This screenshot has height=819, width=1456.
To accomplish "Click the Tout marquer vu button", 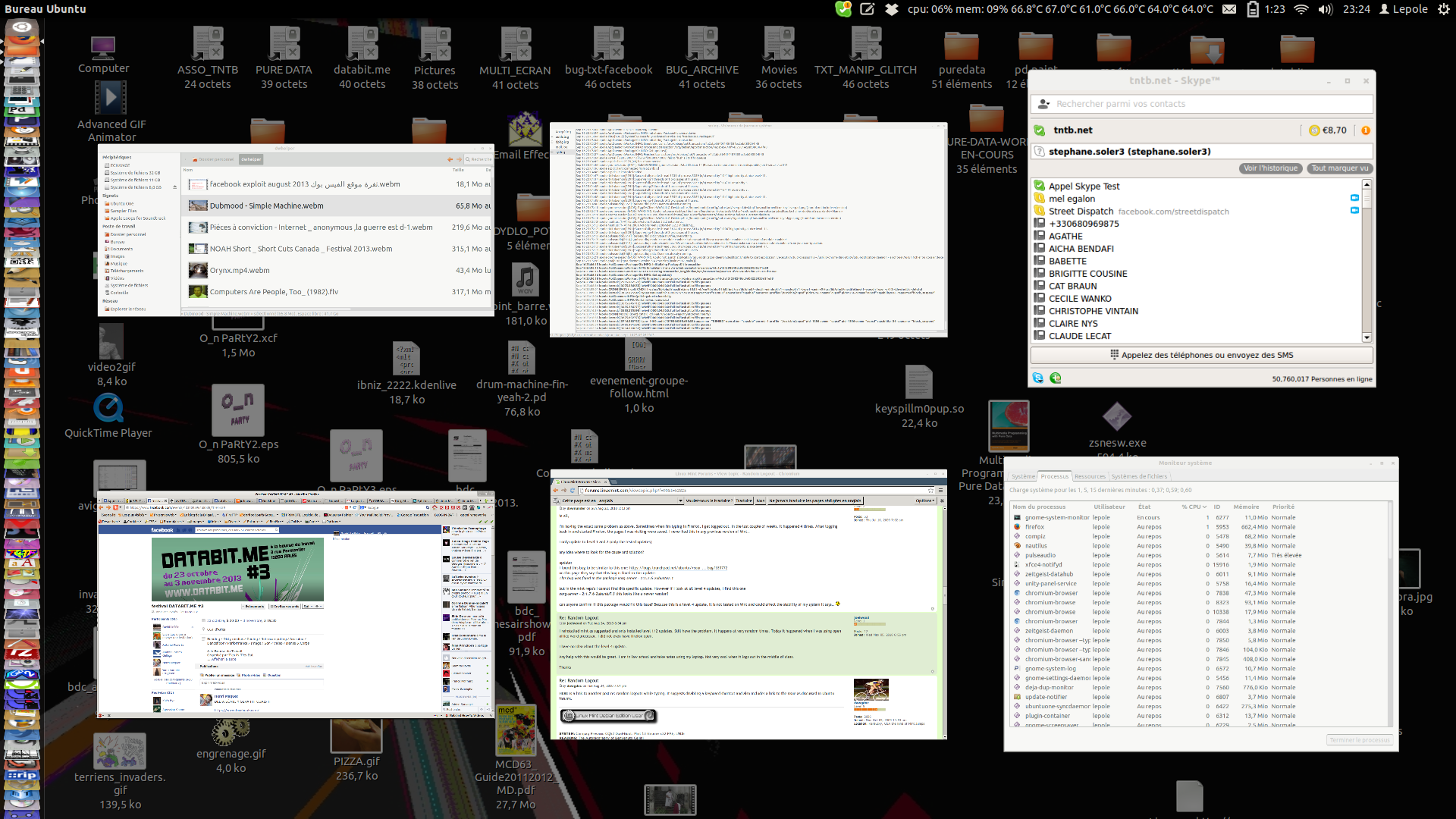I will point(1340,168).
